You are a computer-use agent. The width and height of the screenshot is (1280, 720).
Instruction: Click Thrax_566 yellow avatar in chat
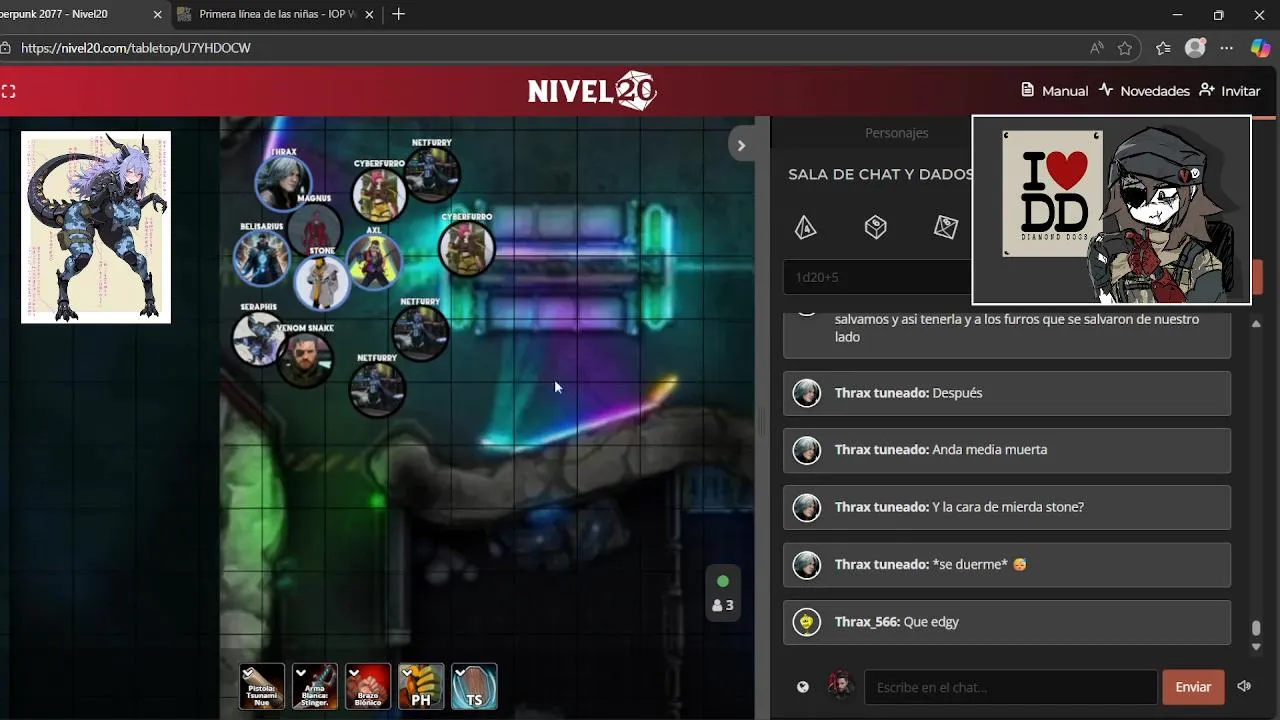(x=807, y=622)
